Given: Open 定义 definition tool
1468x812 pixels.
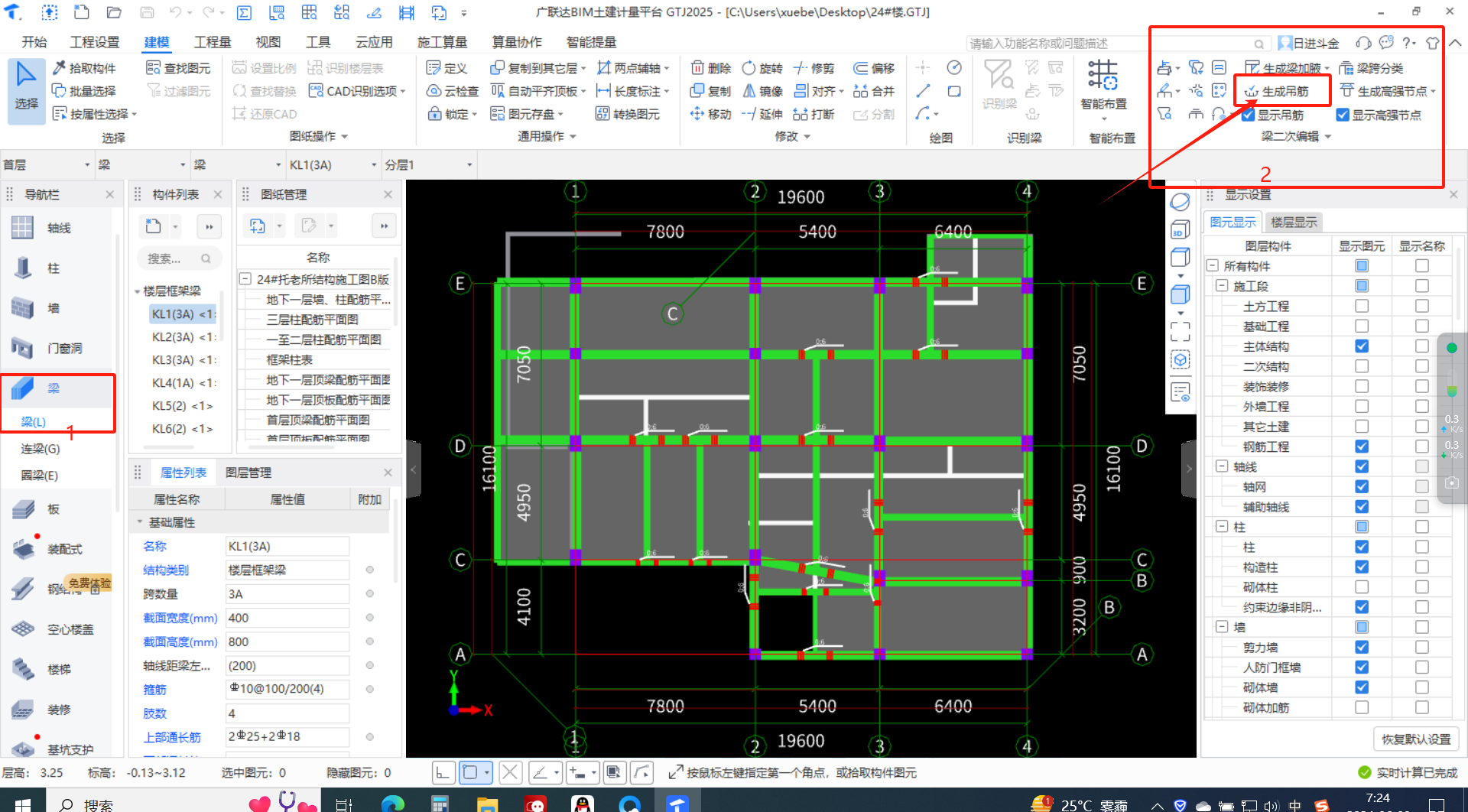Looking at the screenshot, I should [447, 68].
